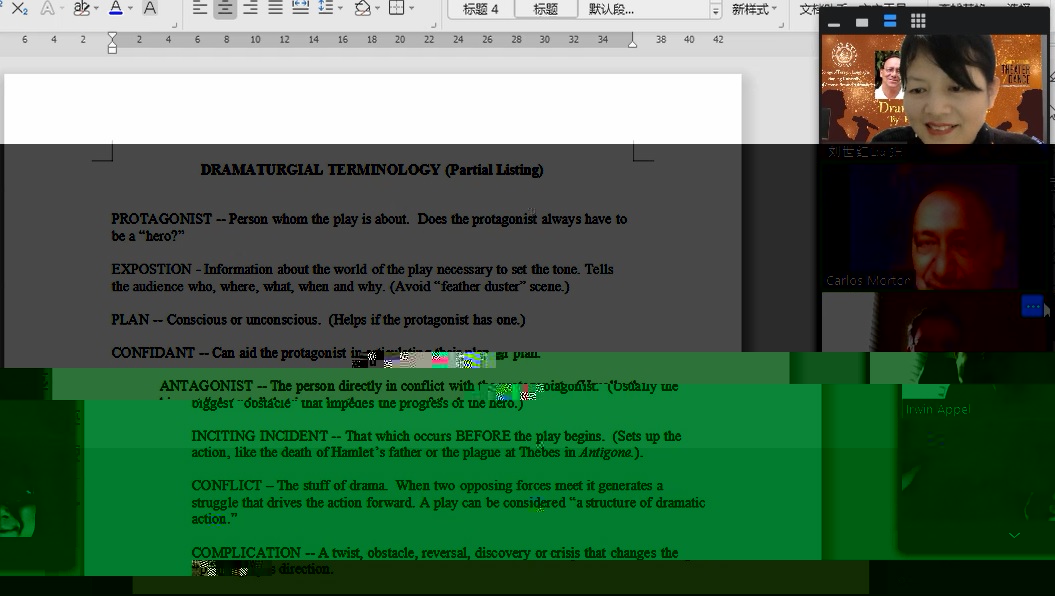Image resolution: width=1055 pixels, height=596 pixels.
Task: Justify the paragraph text
Action: point(275,8)
